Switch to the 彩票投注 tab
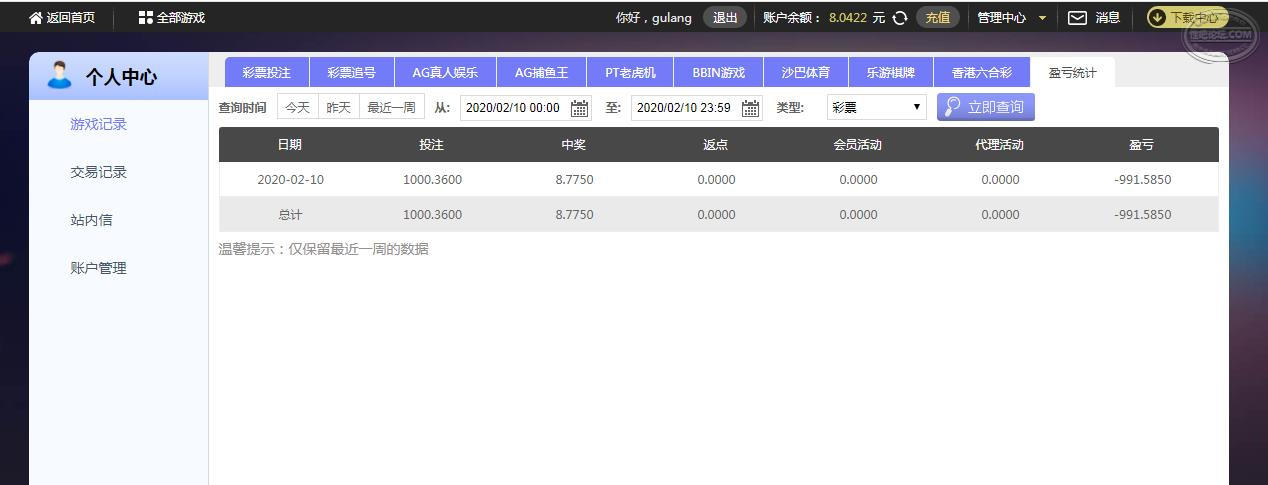 pyautogui.click(x=266, y=72)
